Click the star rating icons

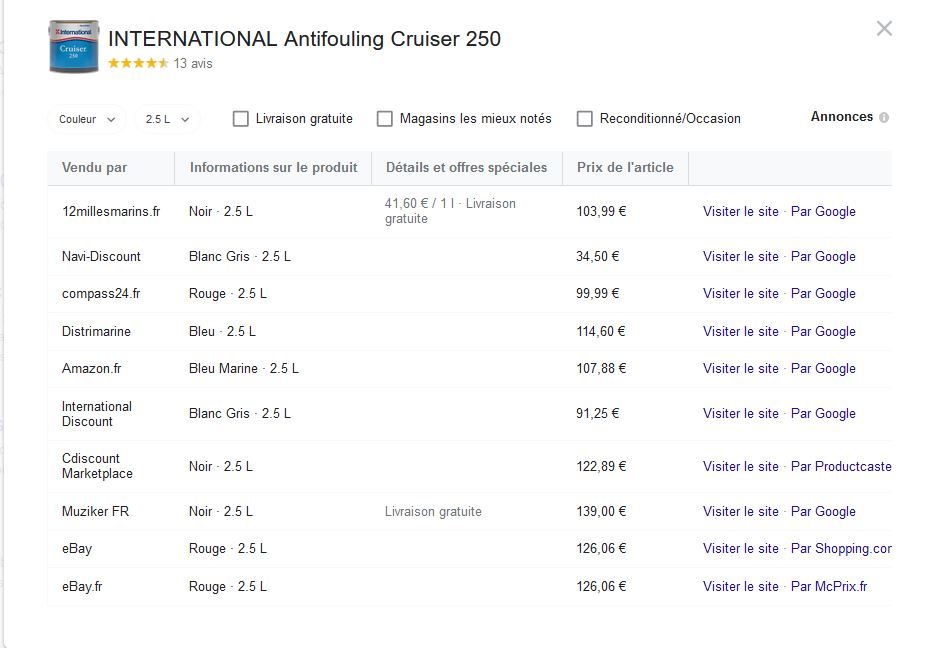[x=138, y=63]
